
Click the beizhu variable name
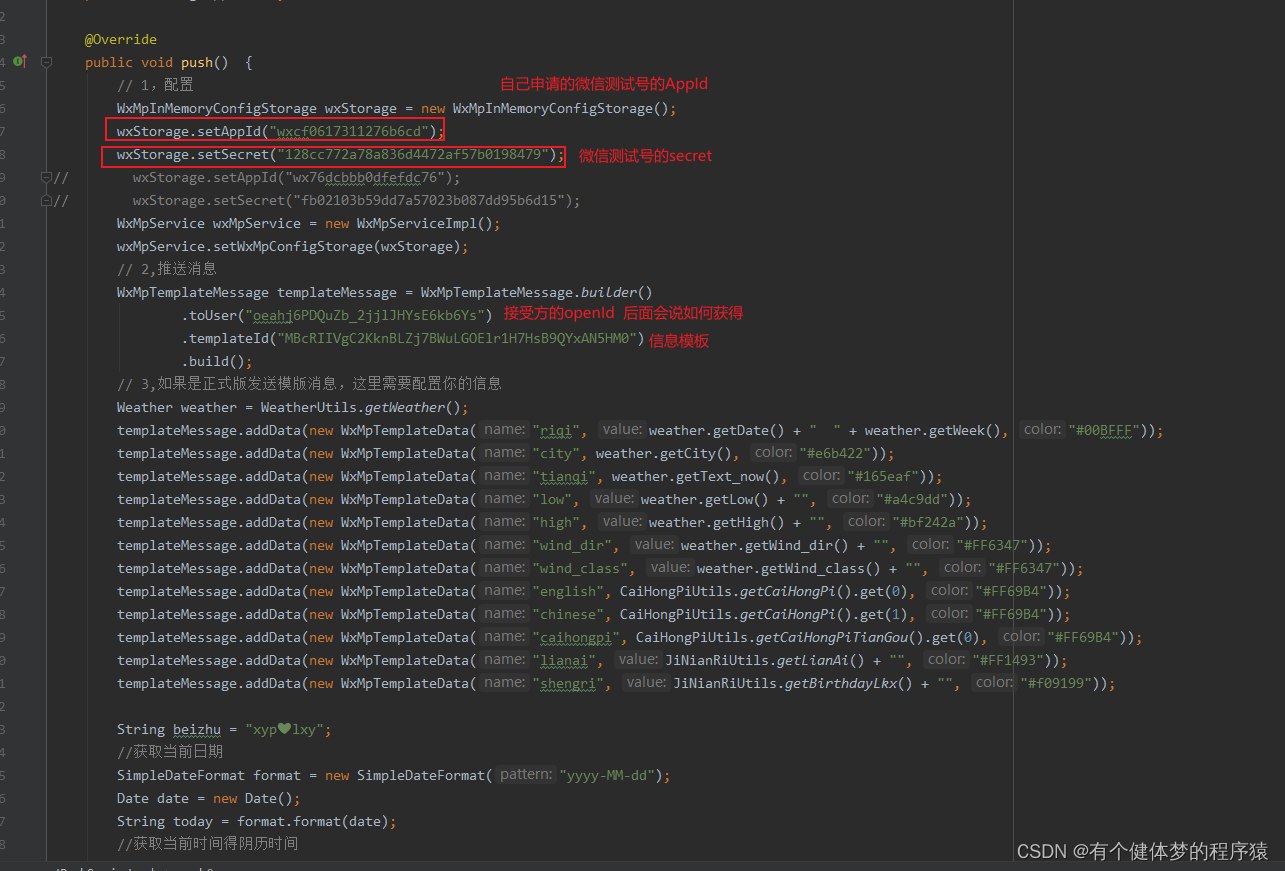197,729
